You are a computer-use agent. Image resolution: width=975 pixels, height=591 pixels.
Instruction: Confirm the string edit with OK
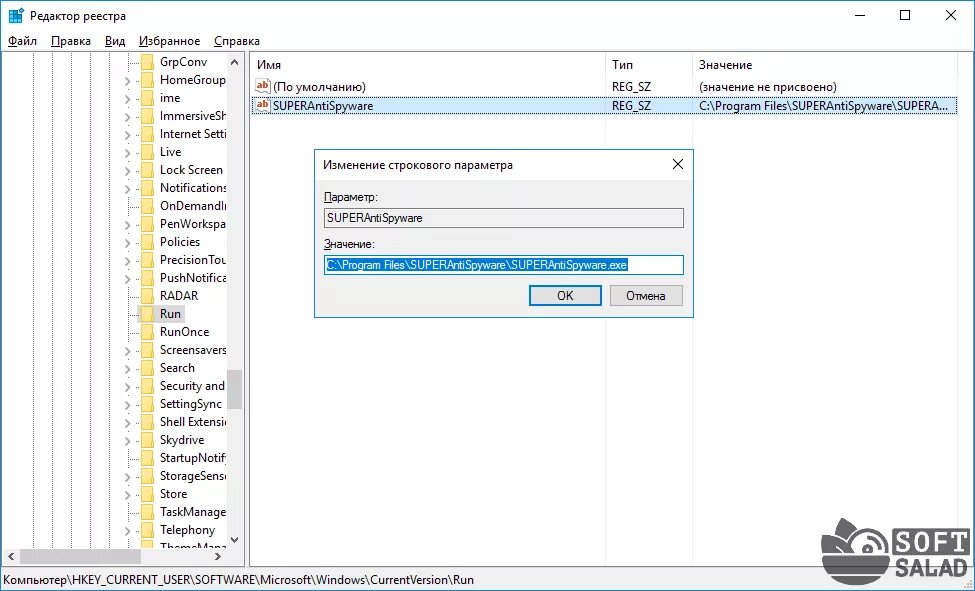[565, 296]
